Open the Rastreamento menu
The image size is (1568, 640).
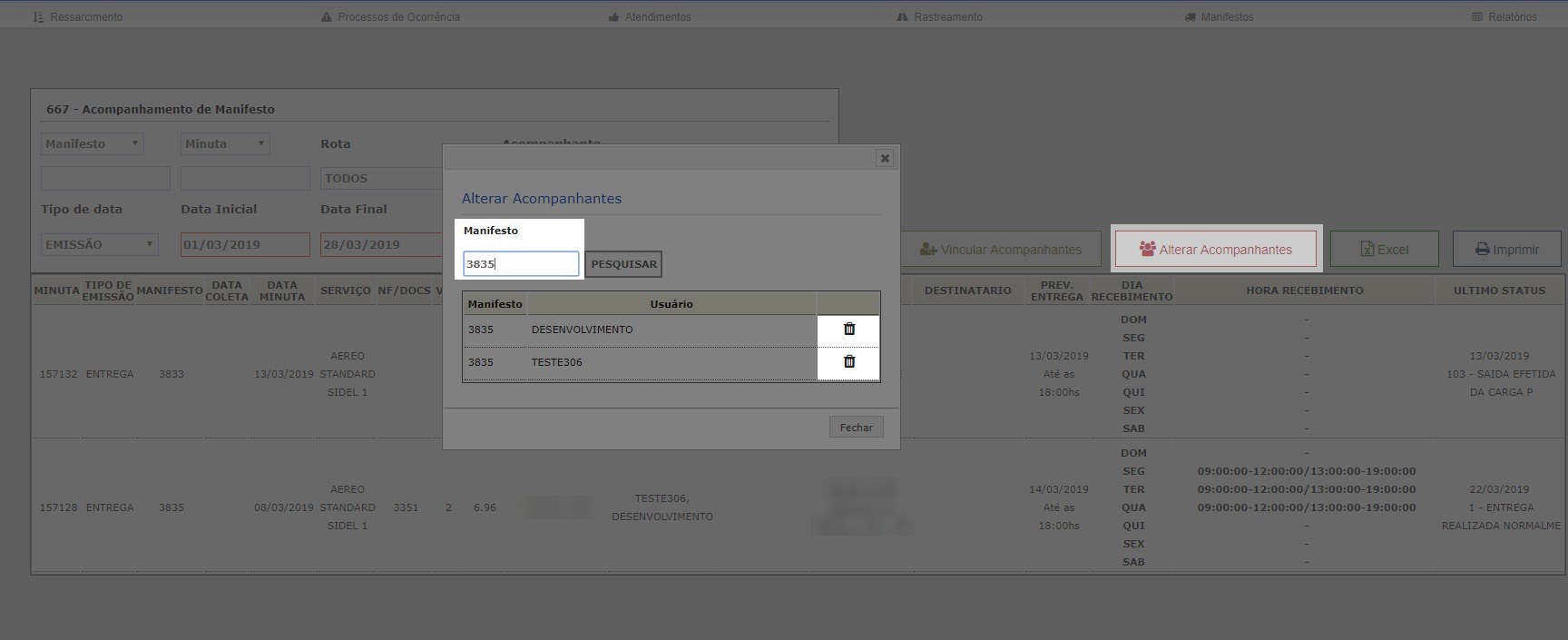[x=940, y=17]
